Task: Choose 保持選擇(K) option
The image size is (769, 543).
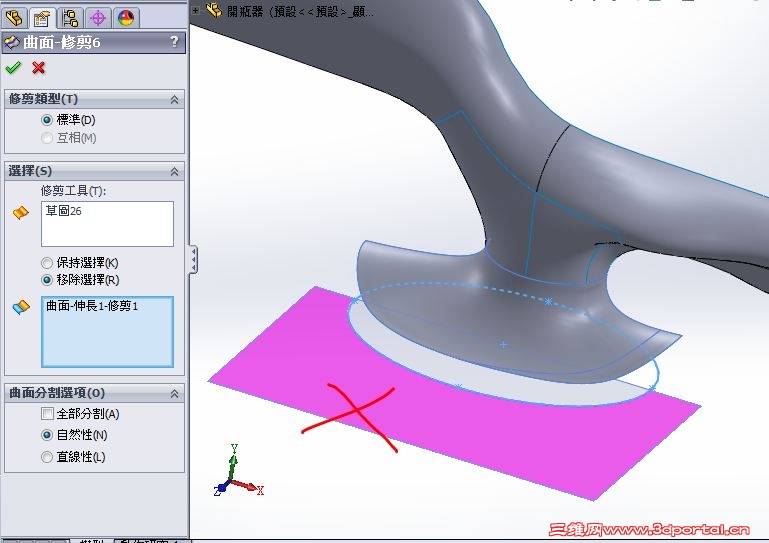Action: point(47,263)
